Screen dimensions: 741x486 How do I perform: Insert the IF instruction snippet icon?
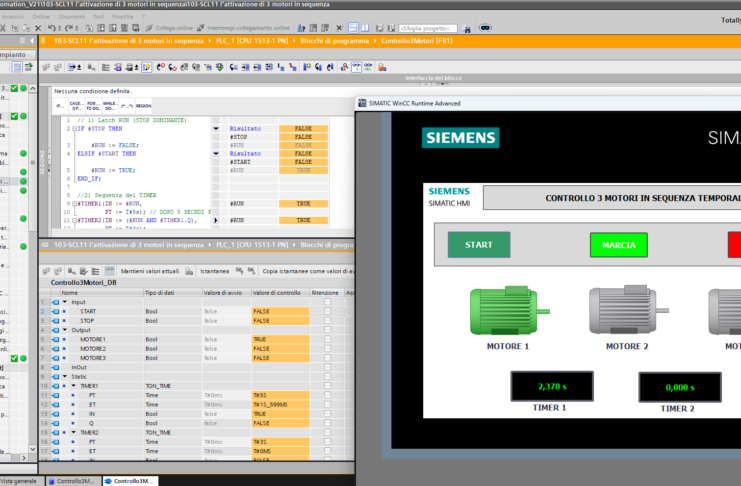[61, 105]
